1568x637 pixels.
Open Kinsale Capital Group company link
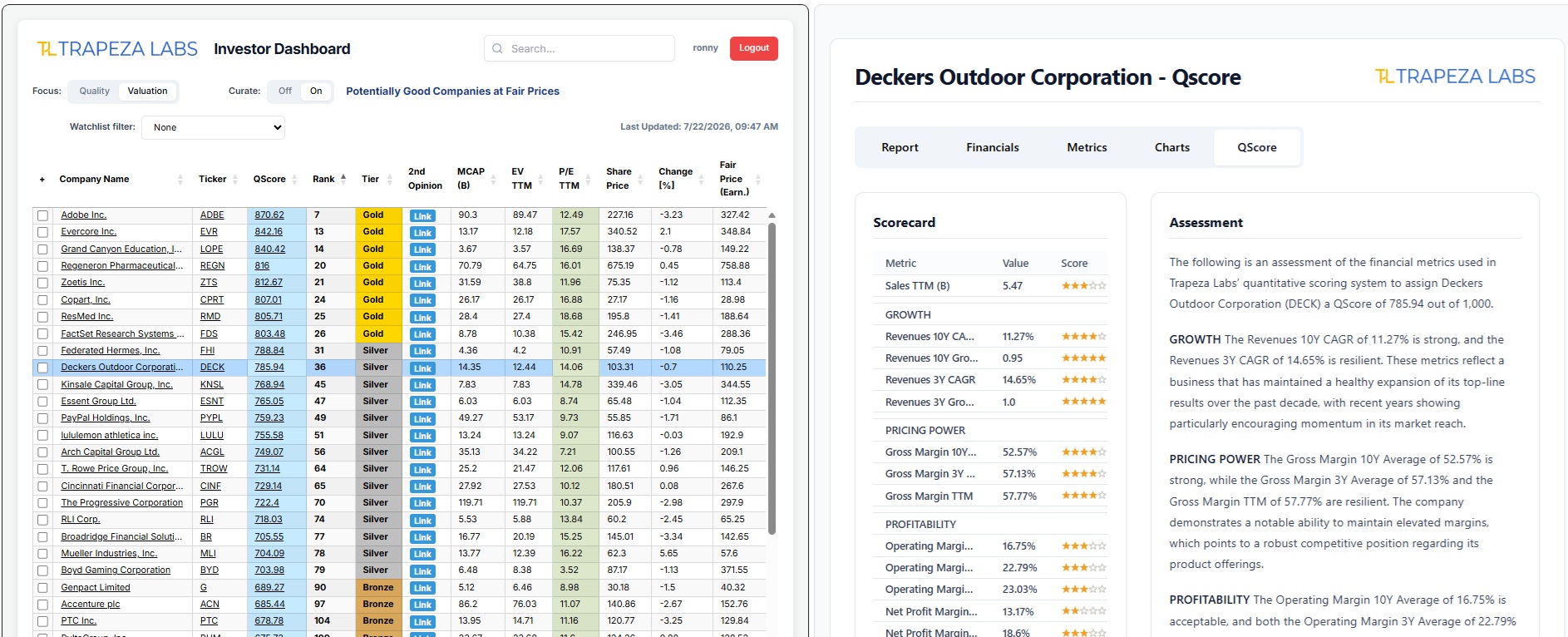(x=116, y=384)
